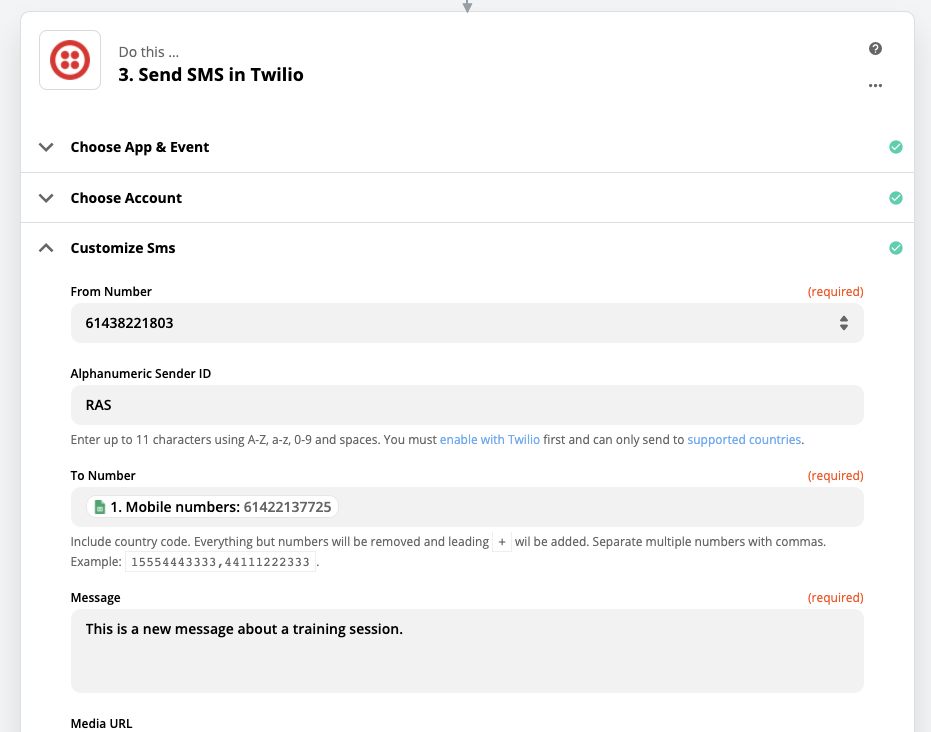Click green checkmark beside Customize Sms
931x732 pixels.
coord(896,248)
